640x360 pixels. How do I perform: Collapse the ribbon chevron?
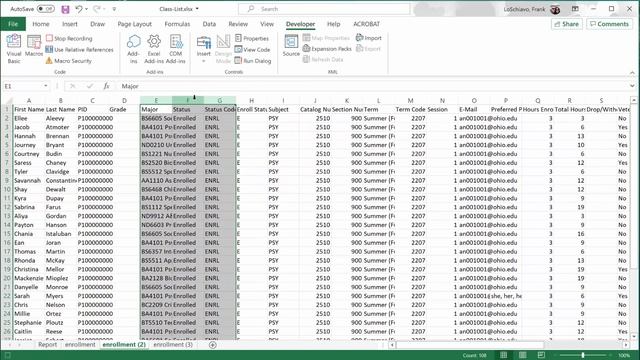pyautogui.click(x=632, y=73)
